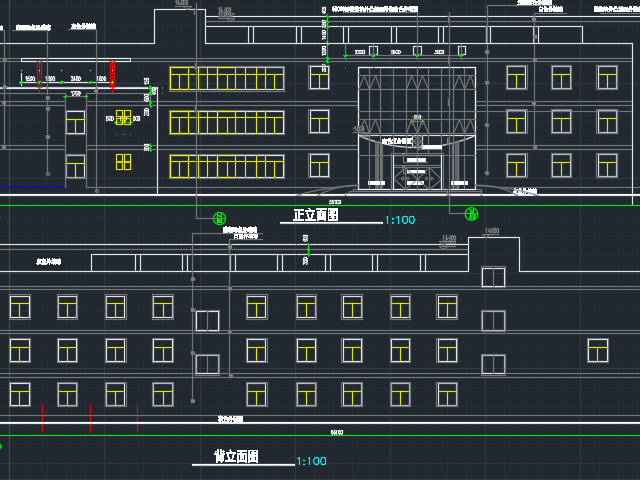
Task: Select the ground-floor wide yellow window strip
Action: click(227, 166)
